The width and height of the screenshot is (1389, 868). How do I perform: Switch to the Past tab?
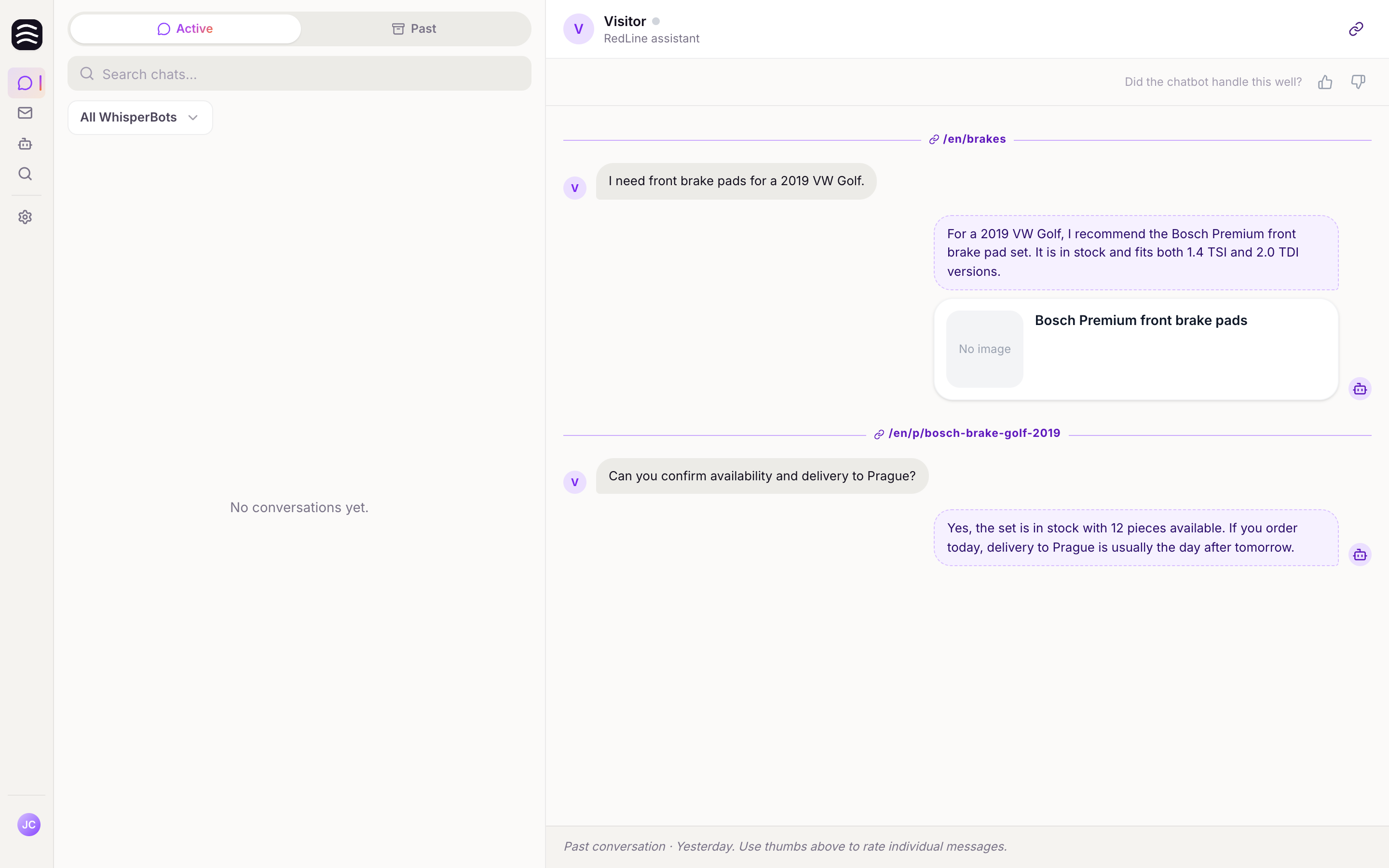pos(414,29)
